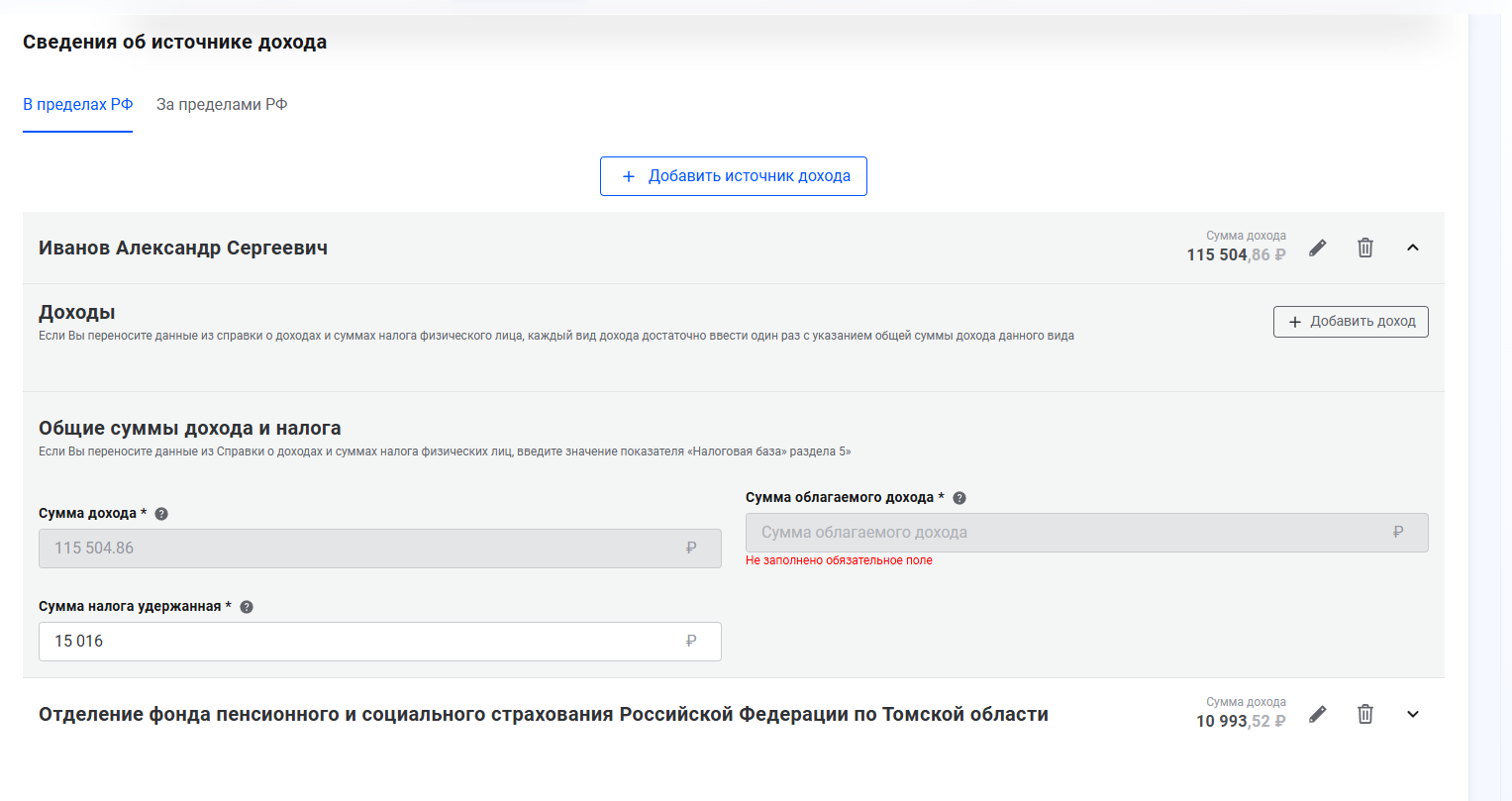Edit the Иванов Александр Сергеевич income source
The width and height of the screenshot is (1512, 801).
[x=1317, y=248]
